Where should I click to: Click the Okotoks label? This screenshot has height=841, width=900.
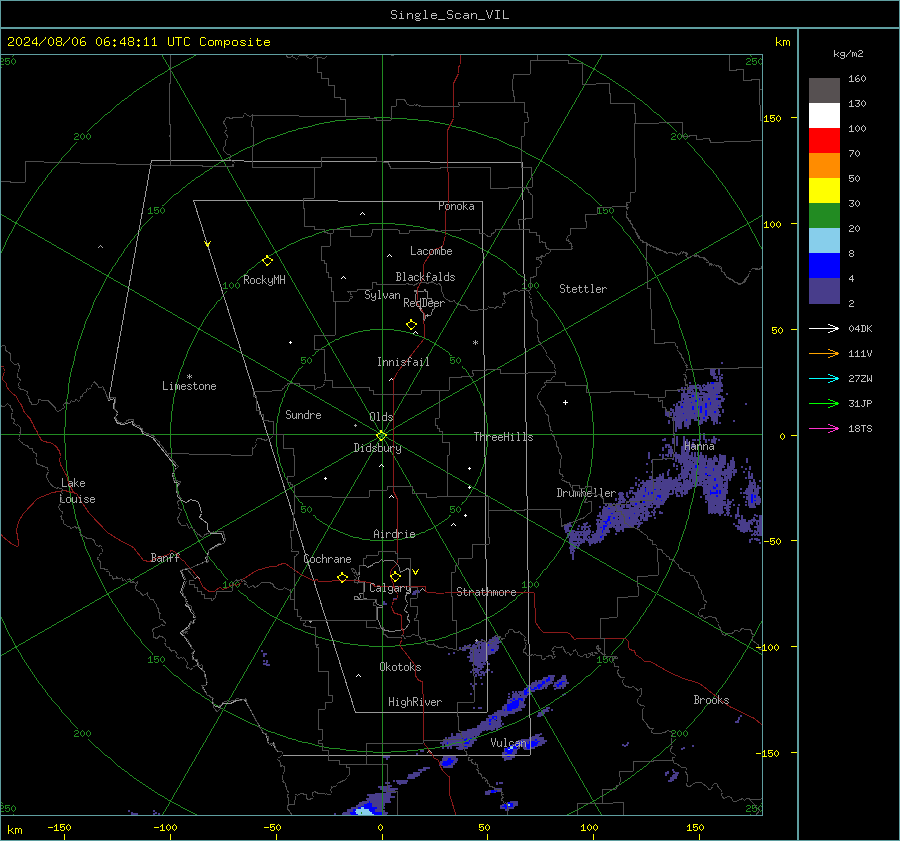coord(400,667)
